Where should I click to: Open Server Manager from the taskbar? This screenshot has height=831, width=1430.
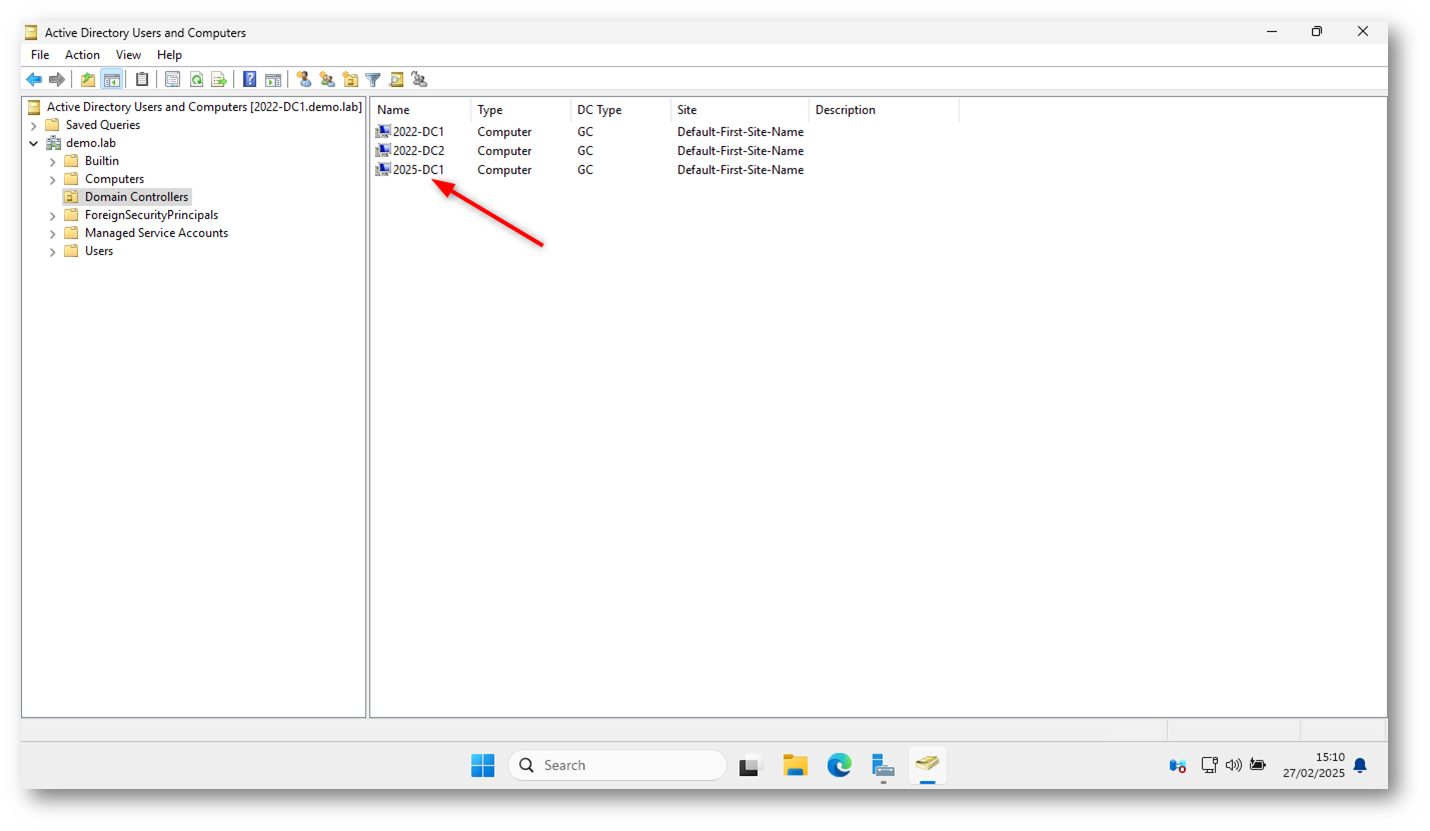(x=883, y=765)
